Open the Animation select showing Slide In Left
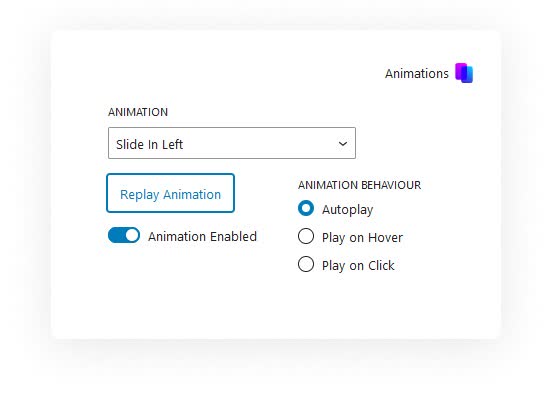Viewport: 552px width, 396px height. [232, 143]
